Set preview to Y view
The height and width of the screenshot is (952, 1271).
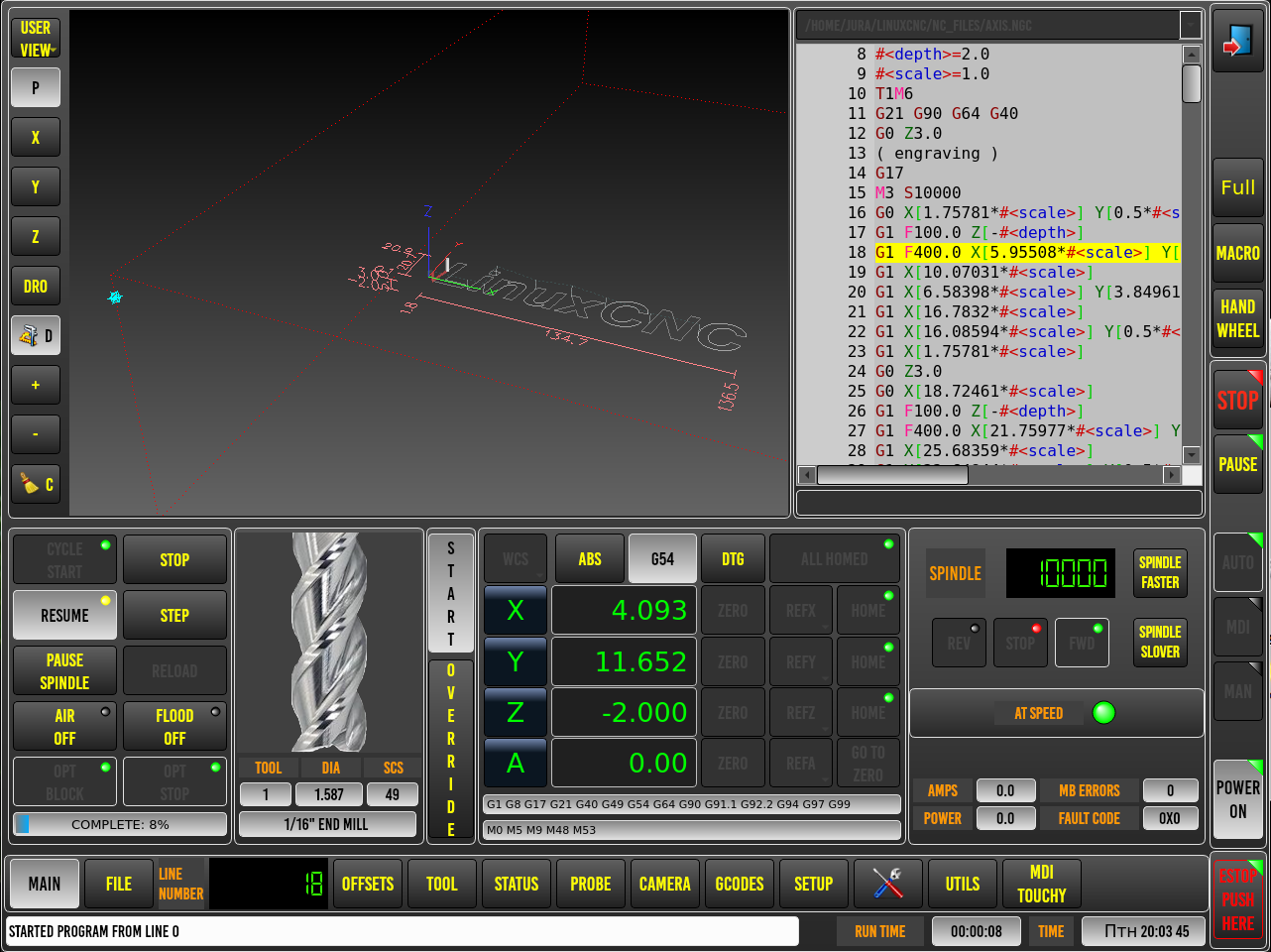(x=36, y=186)
